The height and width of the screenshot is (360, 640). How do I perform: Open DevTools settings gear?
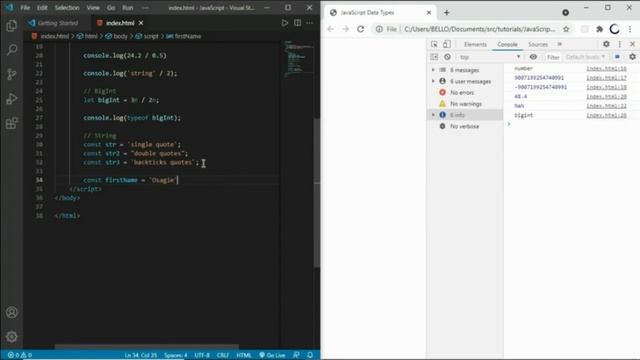click(606, 44)
